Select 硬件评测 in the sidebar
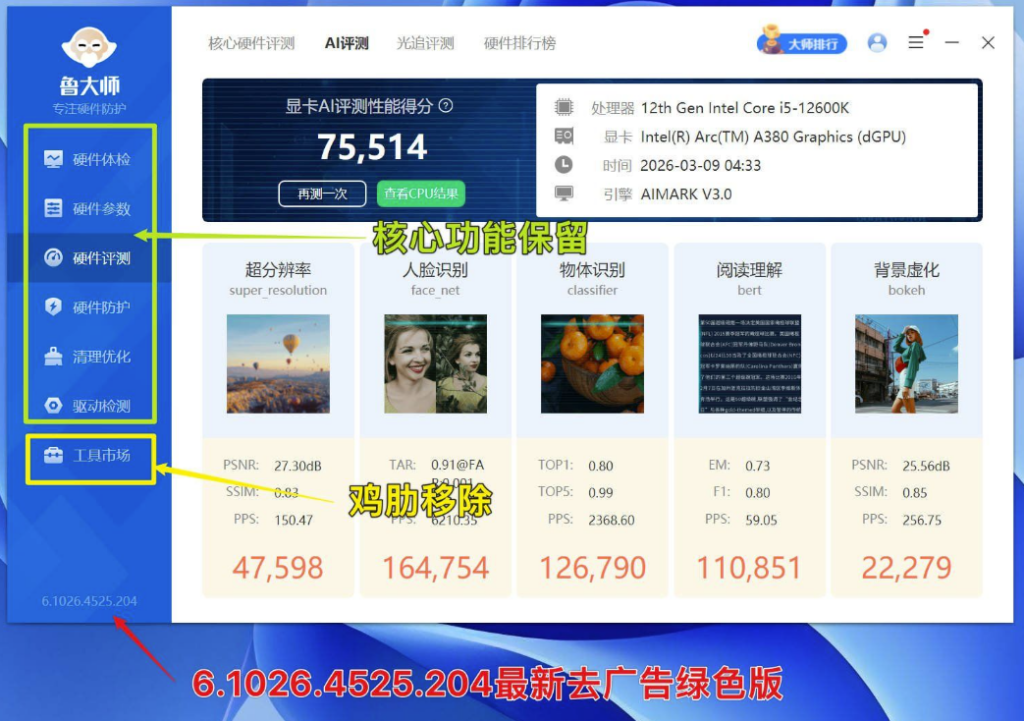Viewport: 1024px width, 721px height. tap(88, 258)
